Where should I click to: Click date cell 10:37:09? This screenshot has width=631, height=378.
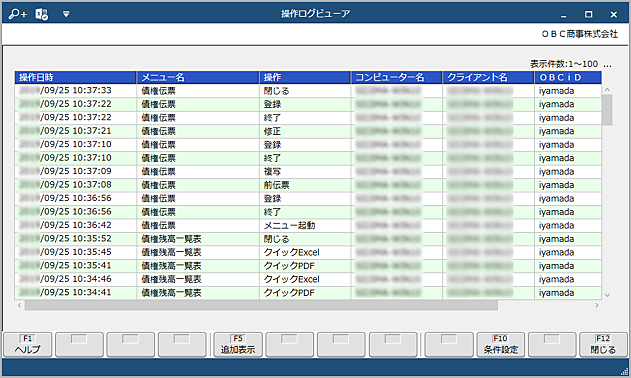point(76,171)
